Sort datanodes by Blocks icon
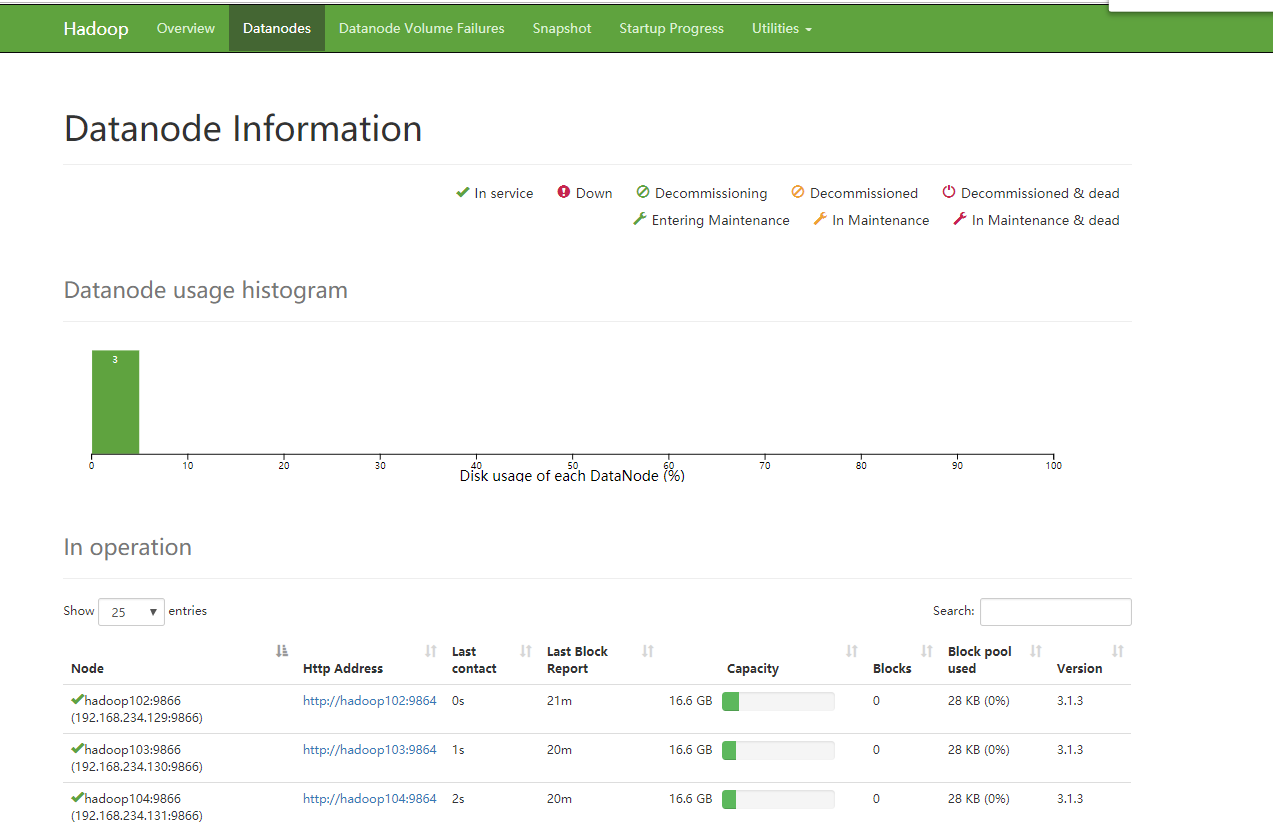1273x825 pixels. pyautogui.click(x=927, y=651)
